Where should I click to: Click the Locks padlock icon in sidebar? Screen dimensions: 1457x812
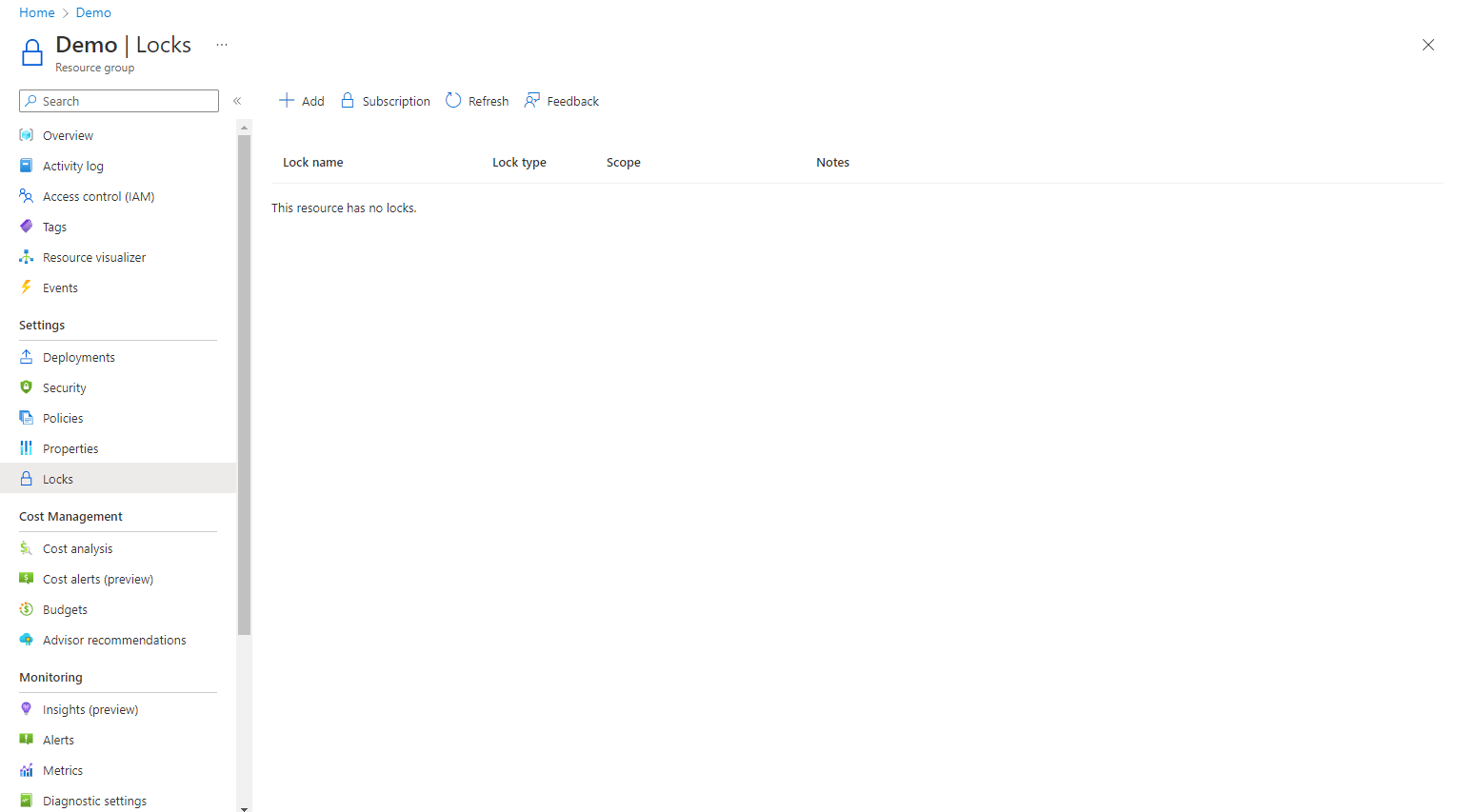[27, 479]
